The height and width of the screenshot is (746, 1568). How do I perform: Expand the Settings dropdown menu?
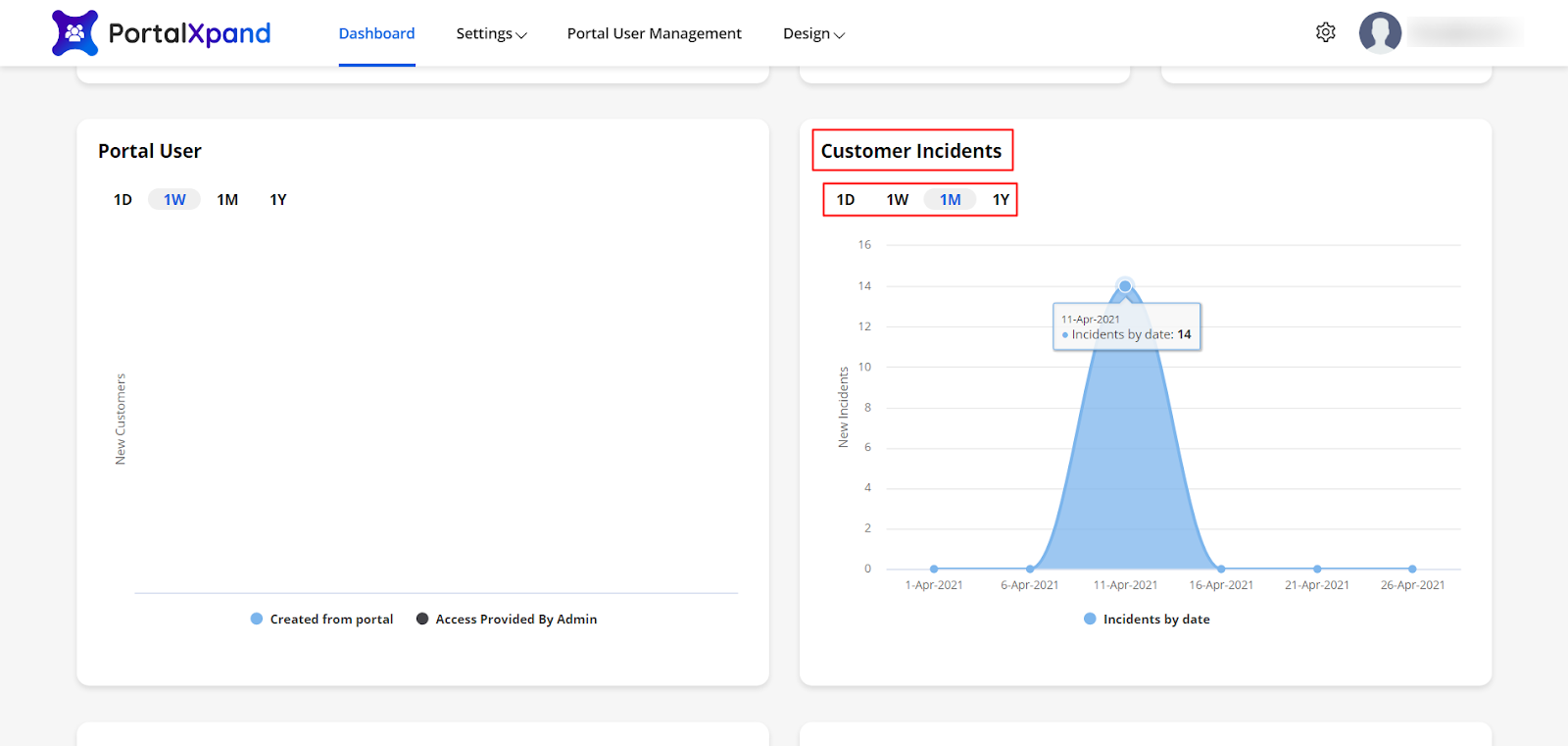pyautogui.click(x=491, y=33)
